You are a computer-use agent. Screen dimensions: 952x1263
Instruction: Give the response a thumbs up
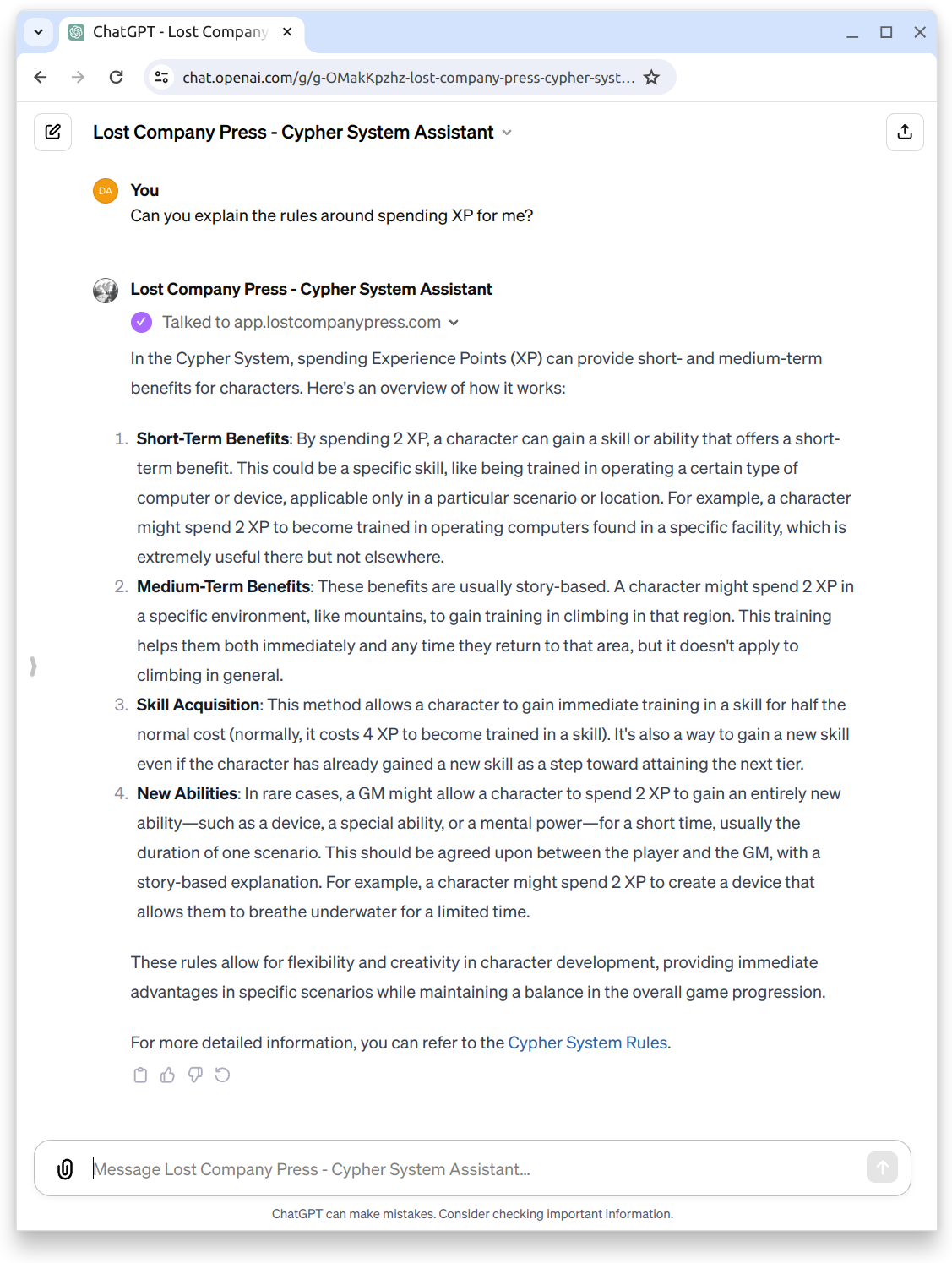pos(167,1075)
